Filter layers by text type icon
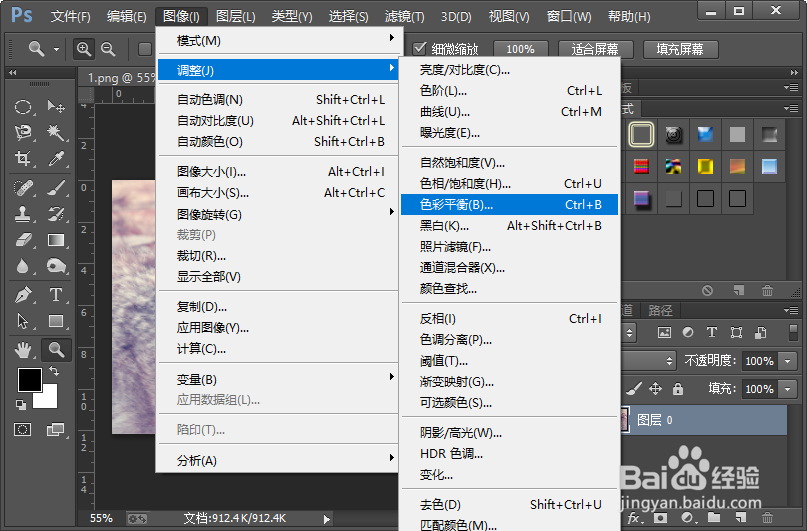807x531 pixels. pos(712,332)
